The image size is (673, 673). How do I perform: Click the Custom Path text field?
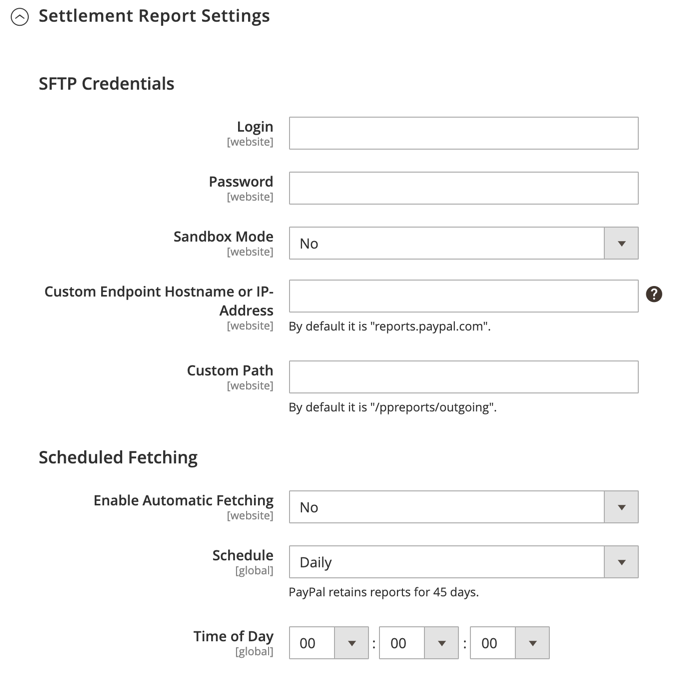click(x=464, y=377)
